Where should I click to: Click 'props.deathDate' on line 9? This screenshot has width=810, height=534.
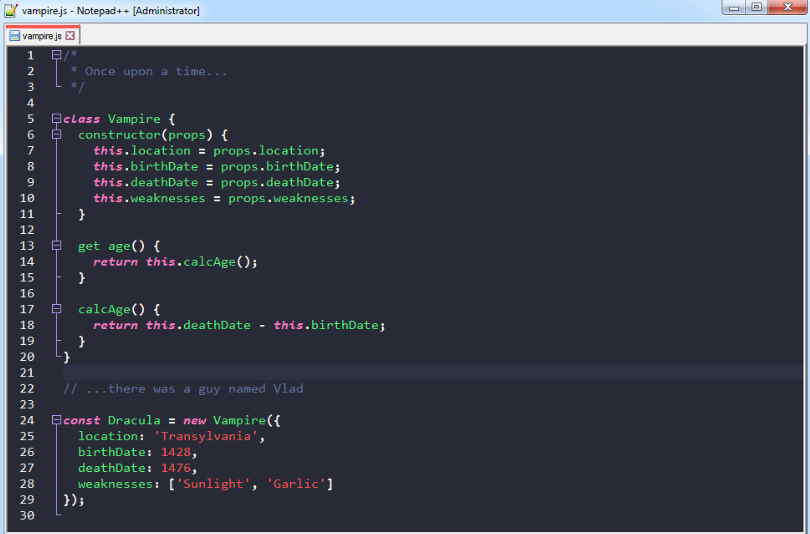click(277, 182)
